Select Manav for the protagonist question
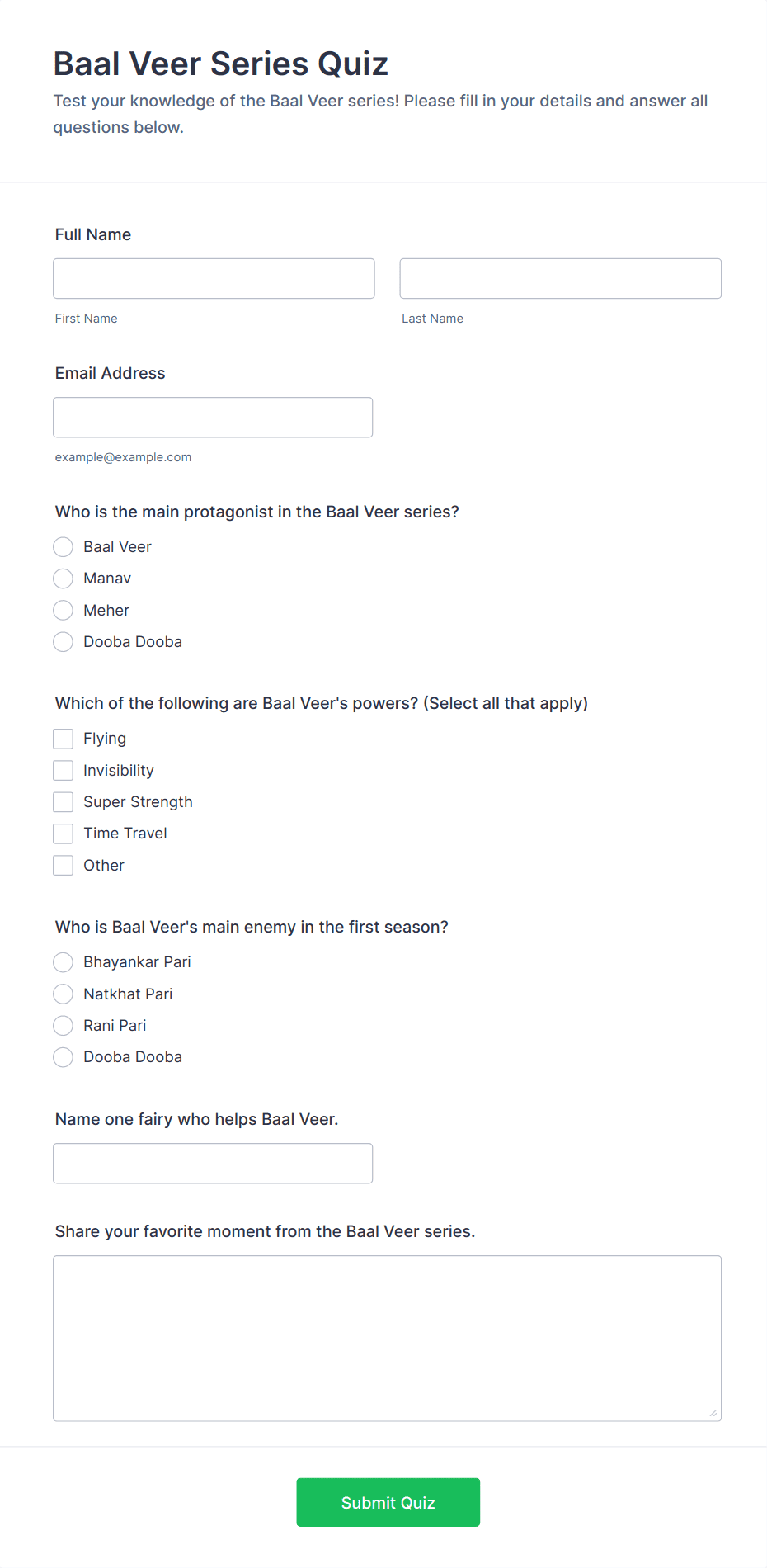This screenshot has height=1568, width=767. pos(63,578)
